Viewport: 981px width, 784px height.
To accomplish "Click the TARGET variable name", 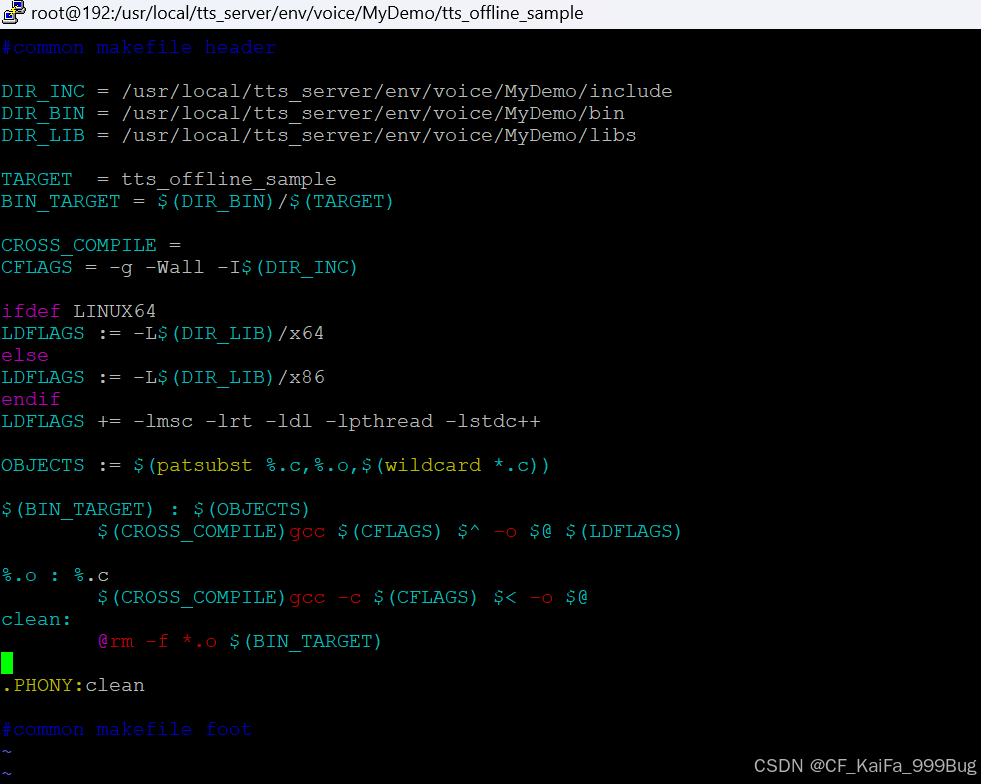I will pyautogui.click(x=37, y=180).
